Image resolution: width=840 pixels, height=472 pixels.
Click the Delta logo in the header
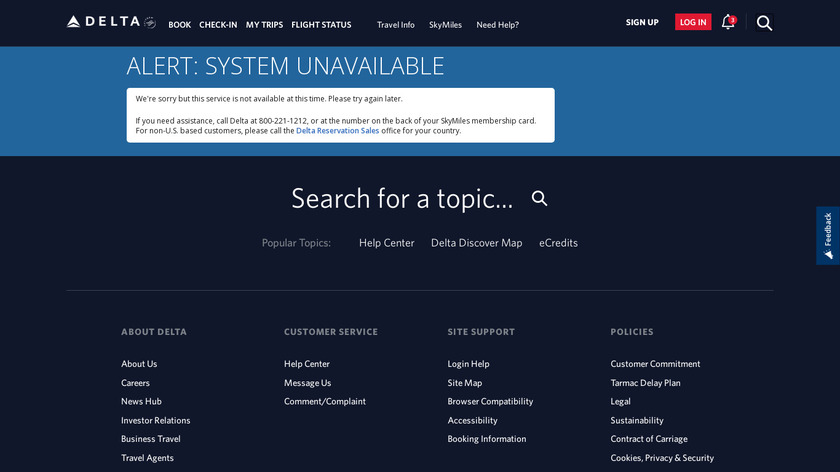click(111, 22)
